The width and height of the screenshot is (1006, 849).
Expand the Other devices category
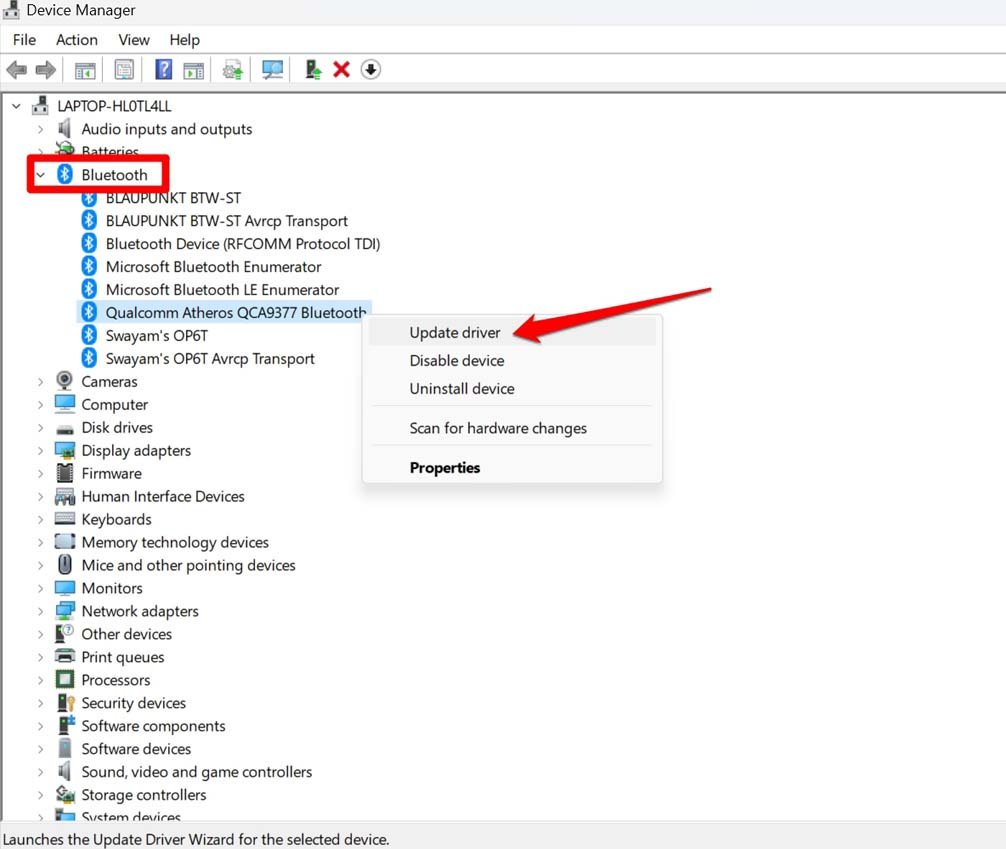(41, 634)
